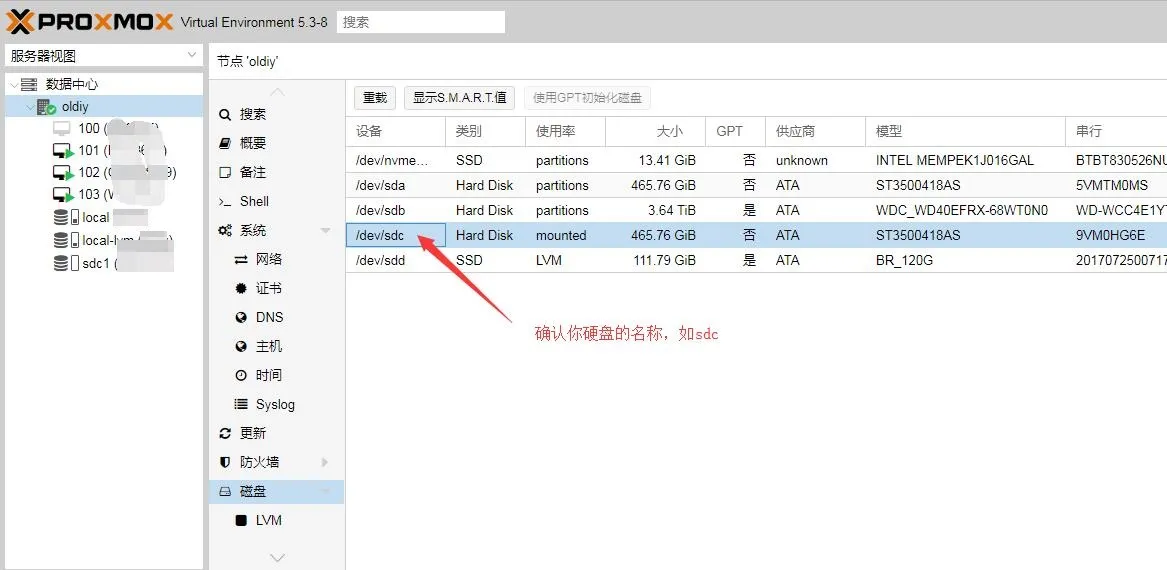Click the LVM usage cell for sdd

[x=565, y=260]
